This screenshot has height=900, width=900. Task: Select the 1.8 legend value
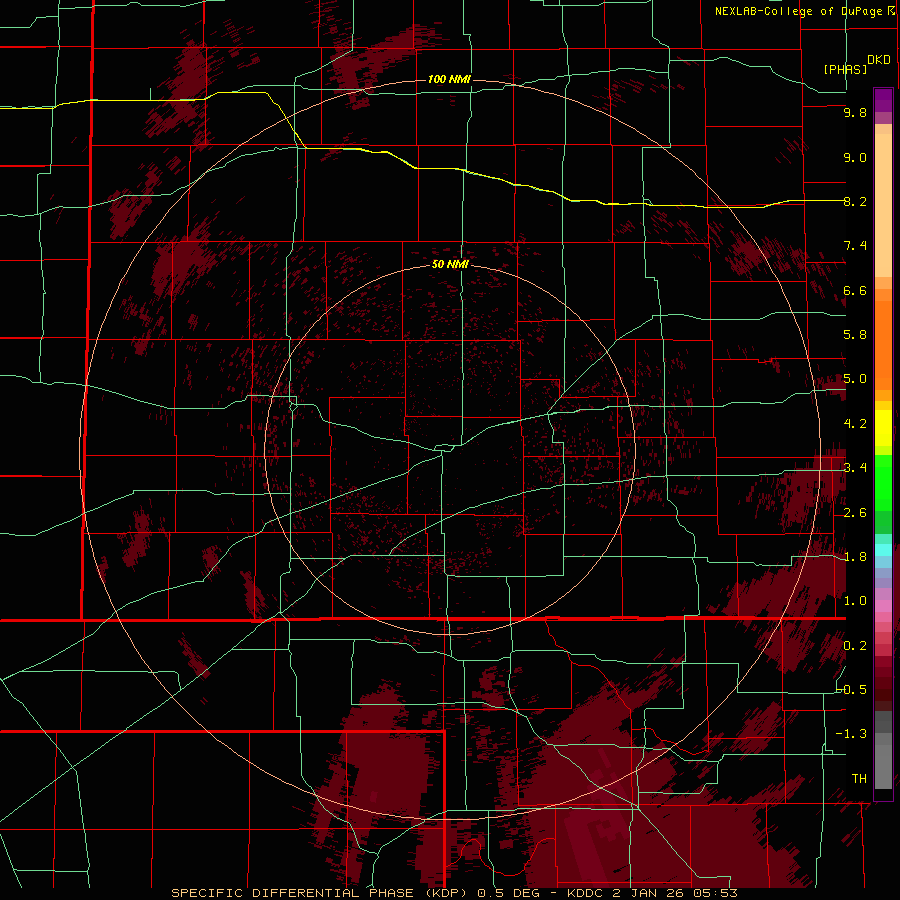point(855,557)
